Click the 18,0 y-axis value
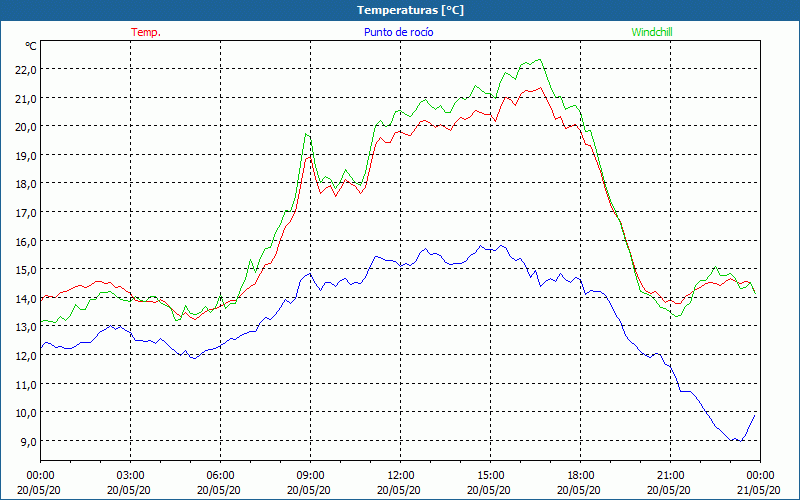The image size is (800, 500). 26,184
